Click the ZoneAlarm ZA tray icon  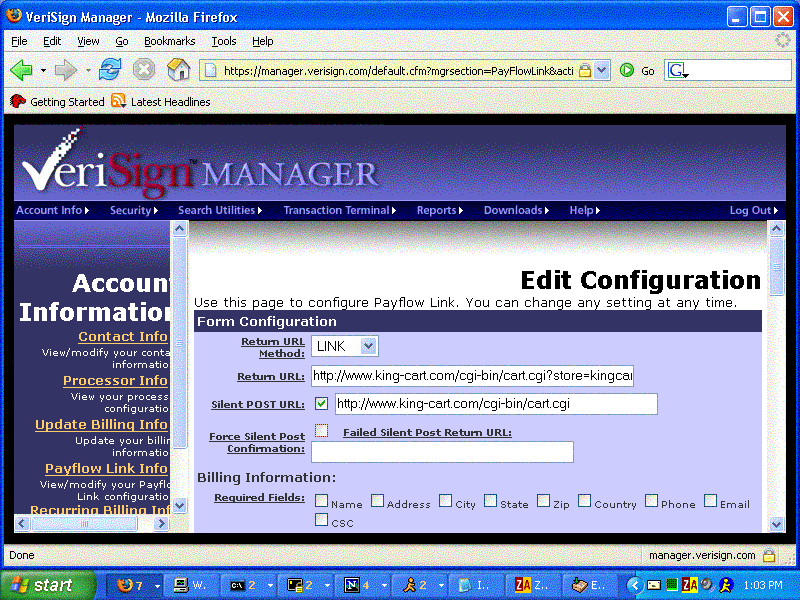click(x=689, y=585)
